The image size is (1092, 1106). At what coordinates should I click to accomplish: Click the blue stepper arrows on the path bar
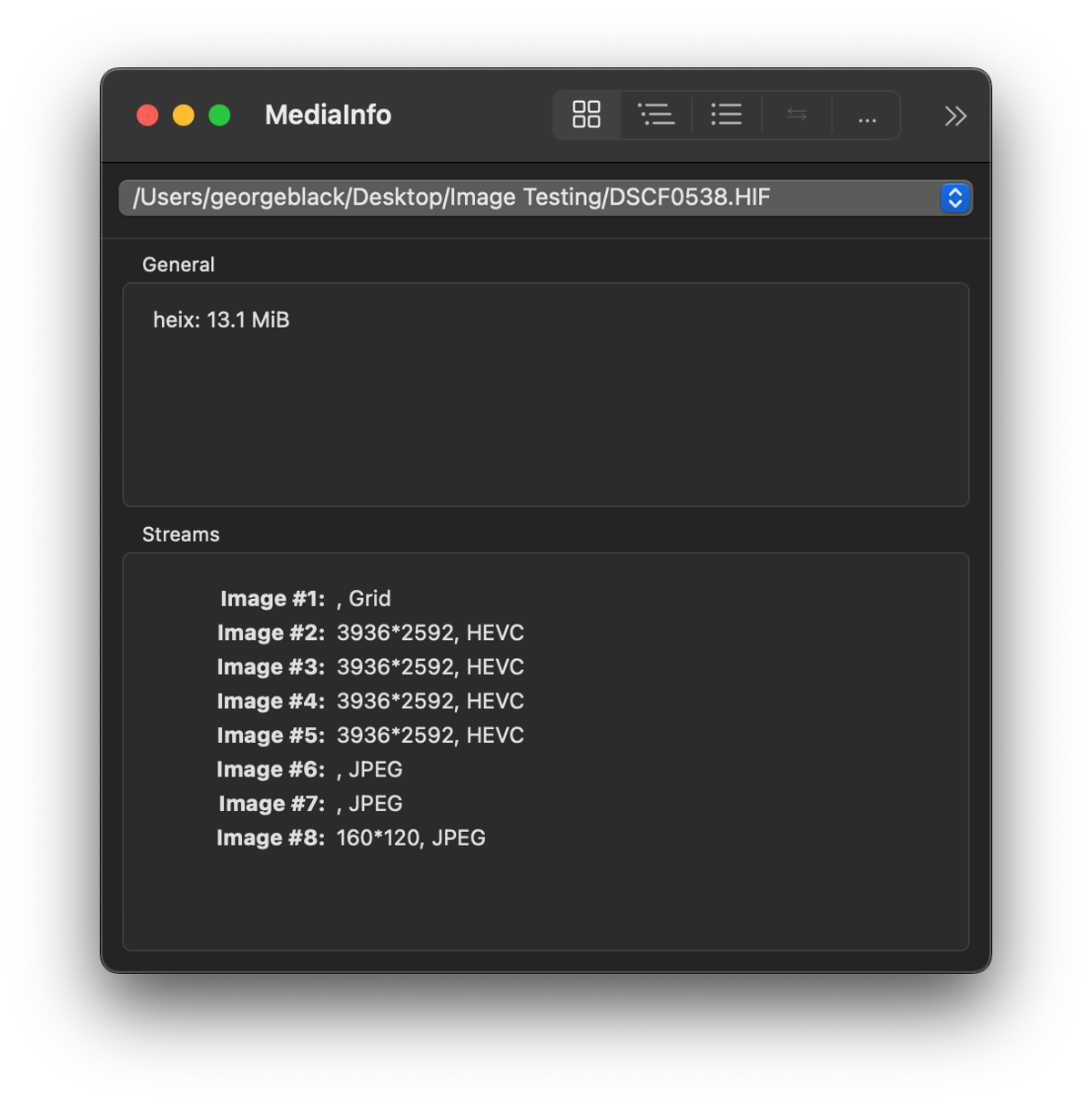(x=954, y=198)
